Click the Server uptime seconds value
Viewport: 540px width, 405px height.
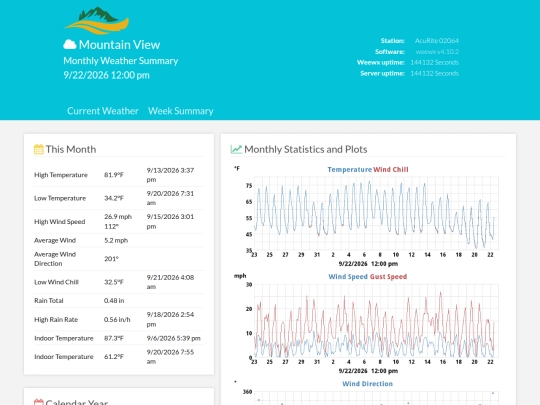point(435,73)
